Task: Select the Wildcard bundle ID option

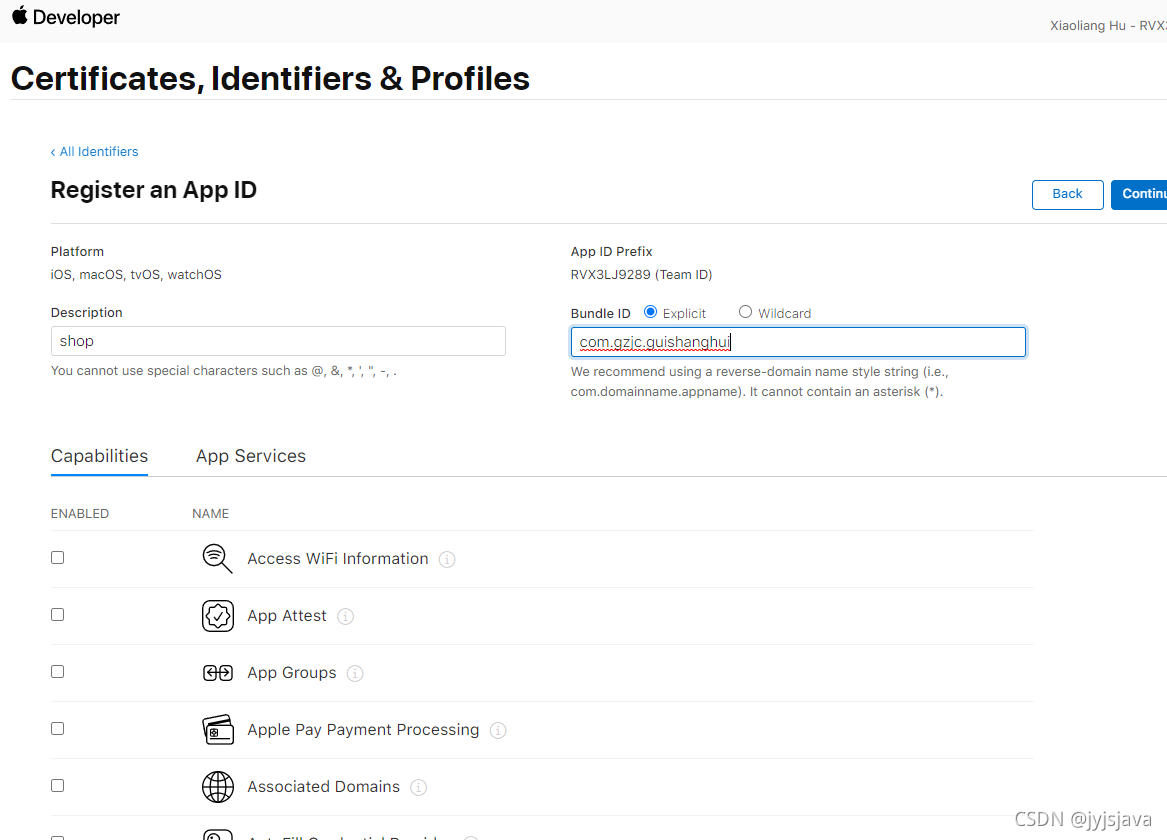Action: 745,312
